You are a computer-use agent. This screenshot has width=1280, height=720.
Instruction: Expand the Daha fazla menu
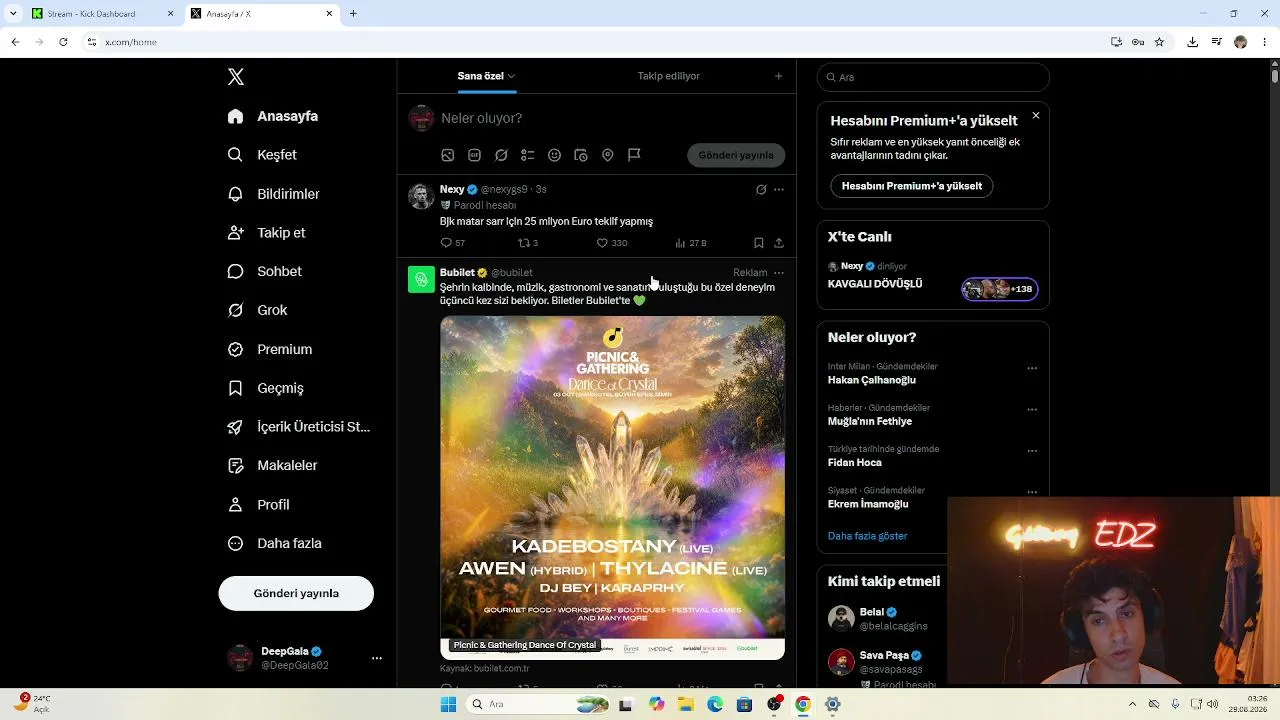click(275, 543)
